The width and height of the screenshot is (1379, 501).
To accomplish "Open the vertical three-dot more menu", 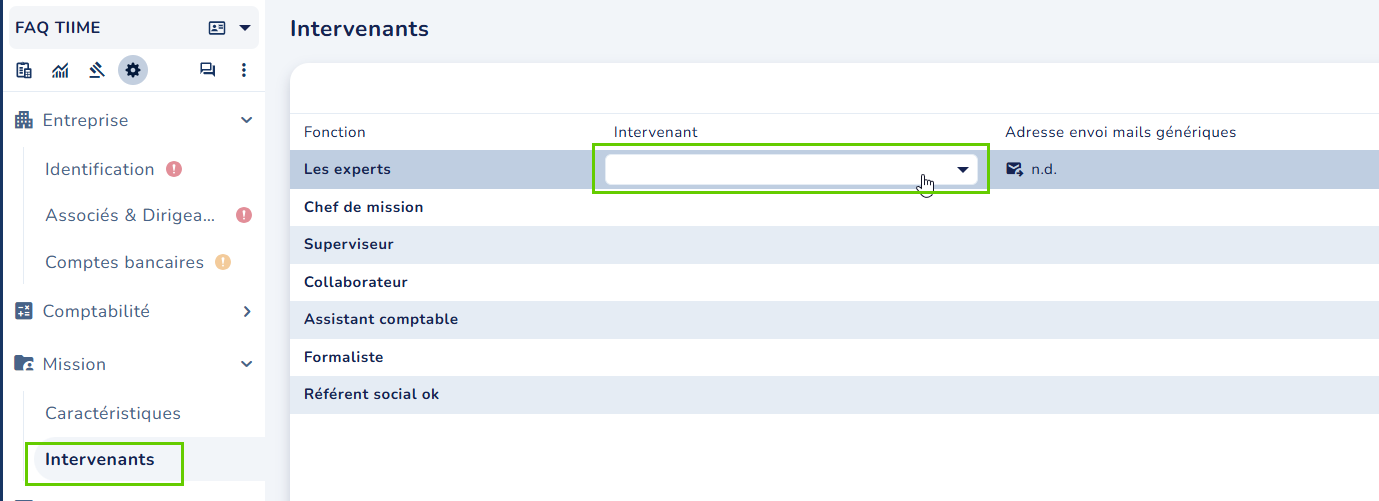I will click(x=244, y=70).
